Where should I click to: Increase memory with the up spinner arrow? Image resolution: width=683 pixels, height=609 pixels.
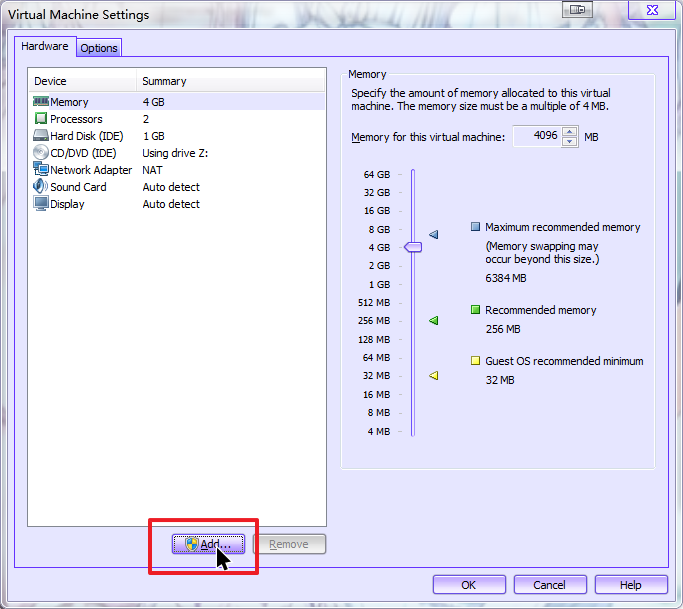569,131
